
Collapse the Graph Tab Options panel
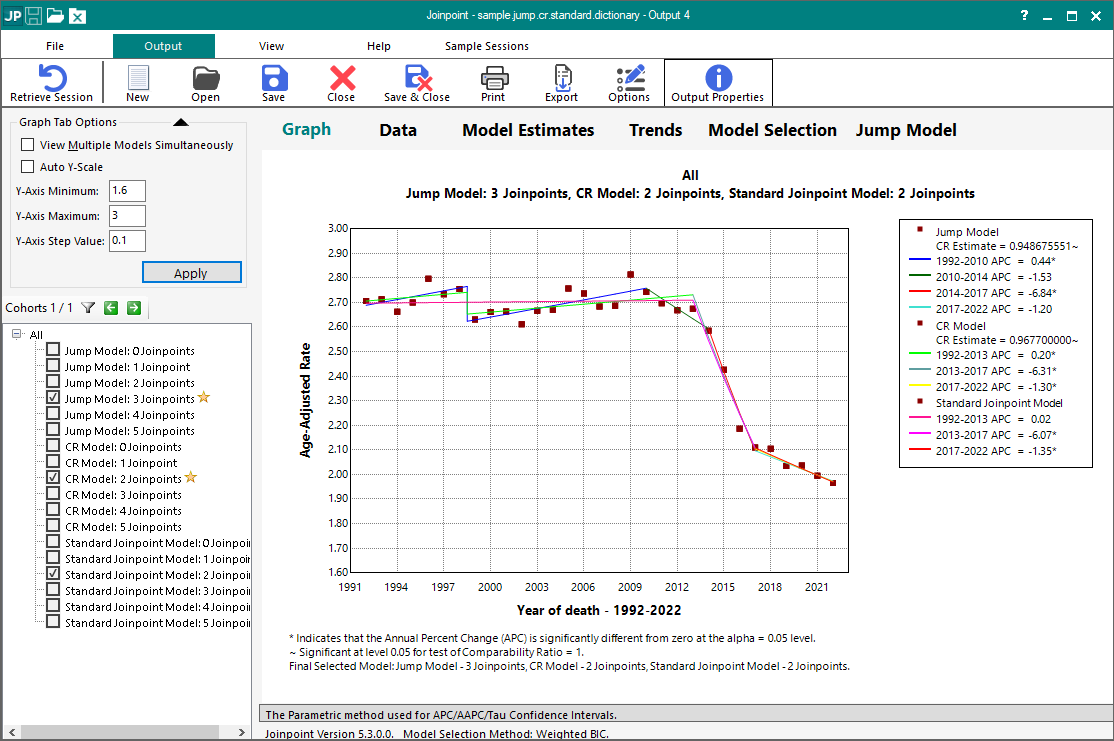coord(180,123)
